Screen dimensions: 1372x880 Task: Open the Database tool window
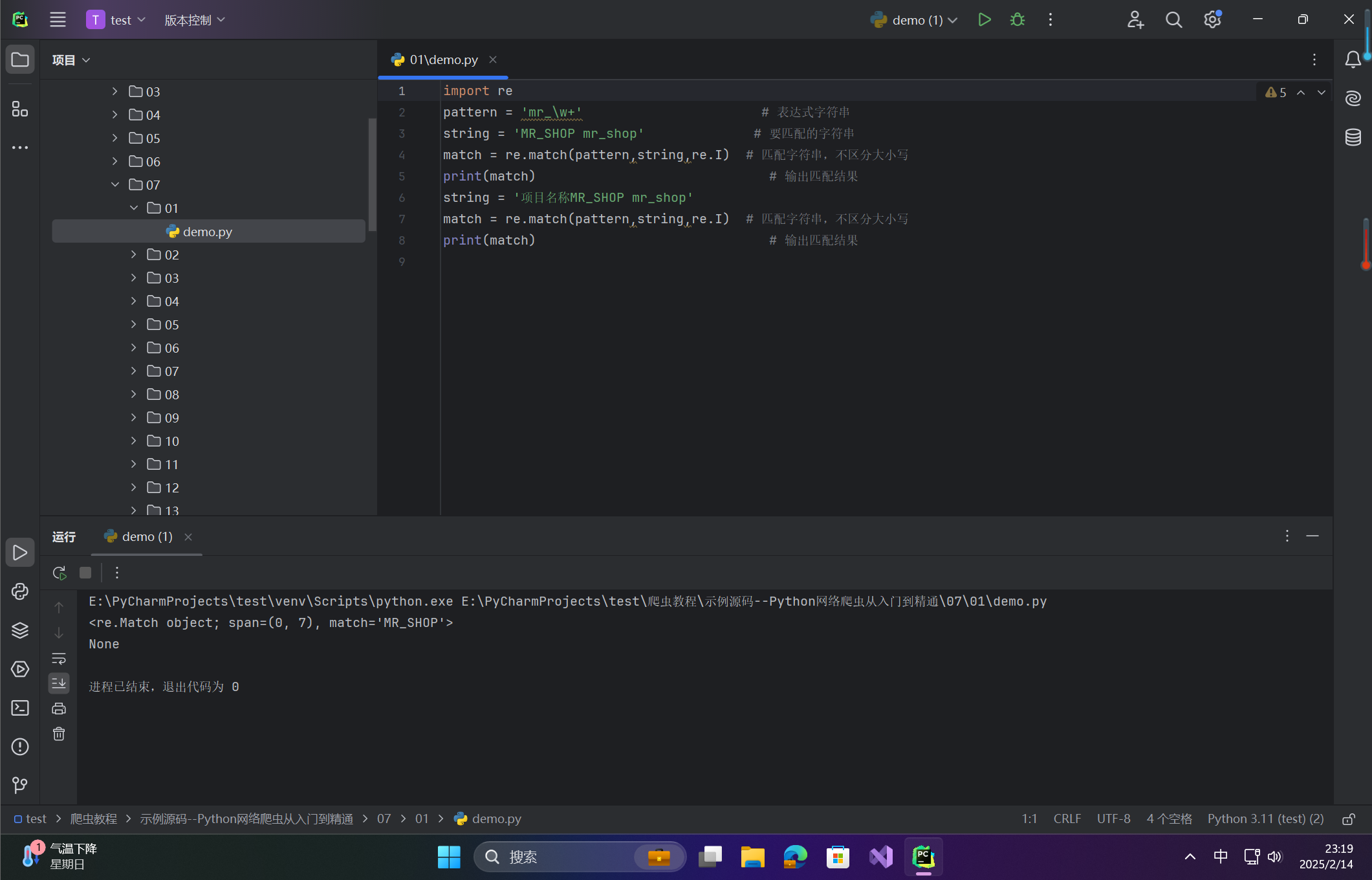point(1353,137)
